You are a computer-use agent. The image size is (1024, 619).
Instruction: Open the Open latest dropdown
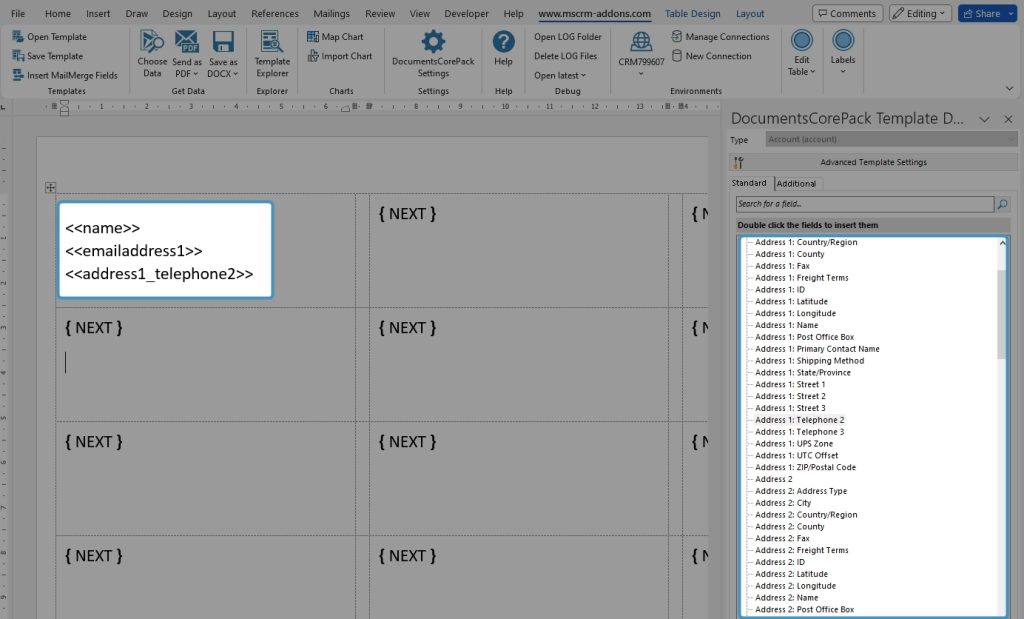(560, 75)
